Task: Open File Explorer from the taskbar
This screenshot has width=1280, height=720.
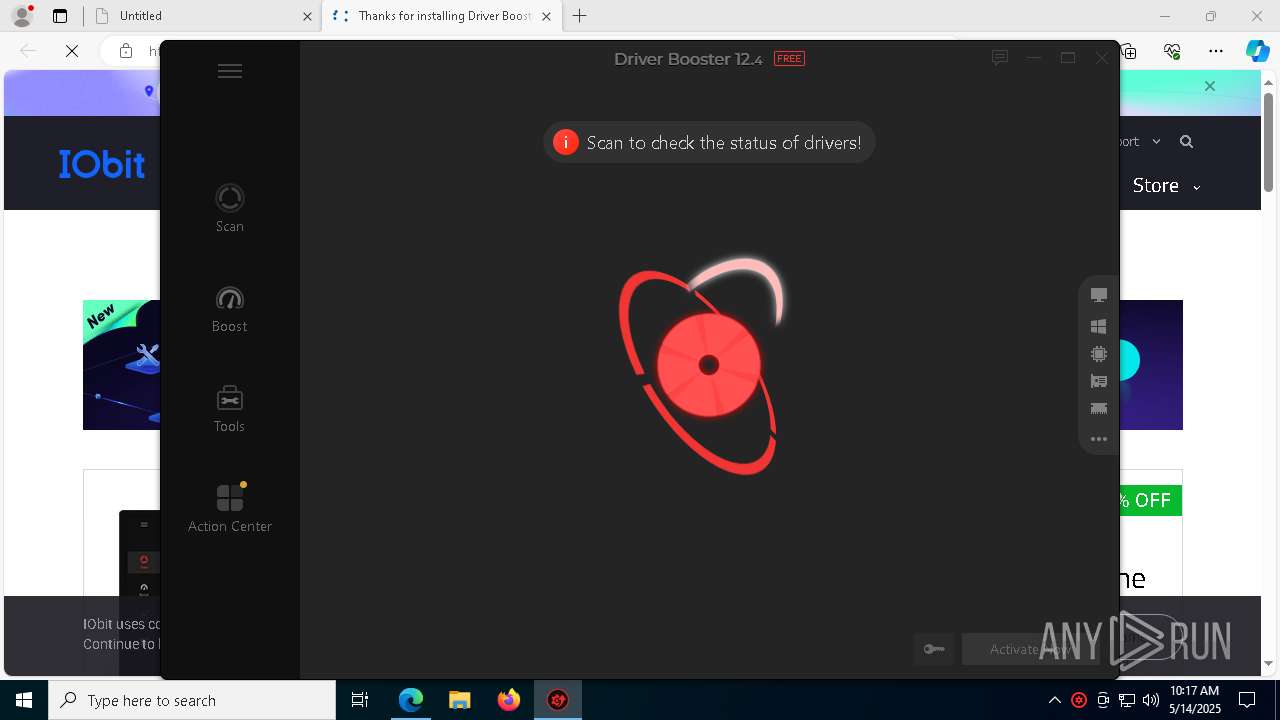Action: click(x=459, y=701)
